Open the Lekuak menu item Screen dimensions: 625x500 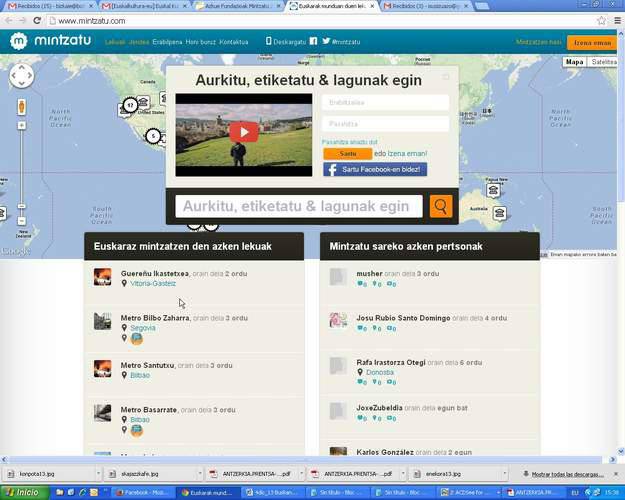coord(115,42)
